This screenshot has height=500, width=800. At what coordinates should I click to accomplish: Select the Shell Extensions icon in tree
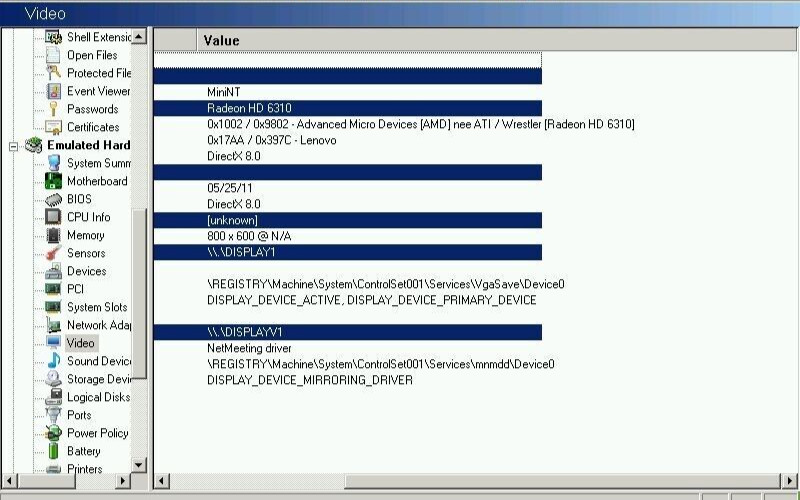53,37
